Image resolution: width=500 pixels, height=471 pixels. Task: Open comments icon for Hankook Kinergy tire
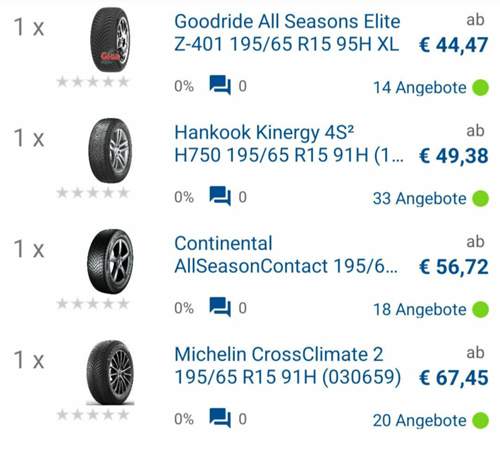click(x=220, y=196)
